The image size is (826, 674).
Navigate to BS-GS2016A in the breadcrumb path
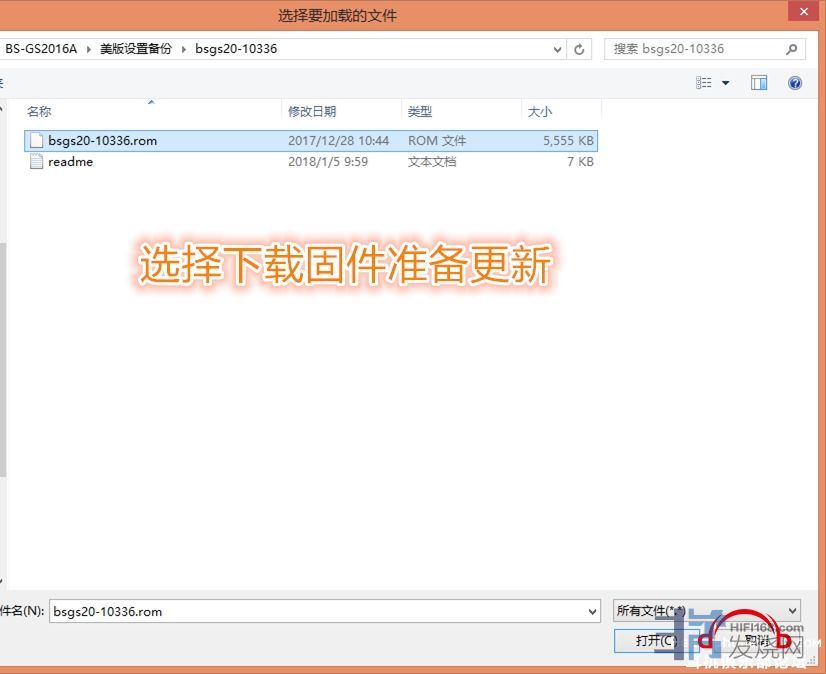pos(41,49)
